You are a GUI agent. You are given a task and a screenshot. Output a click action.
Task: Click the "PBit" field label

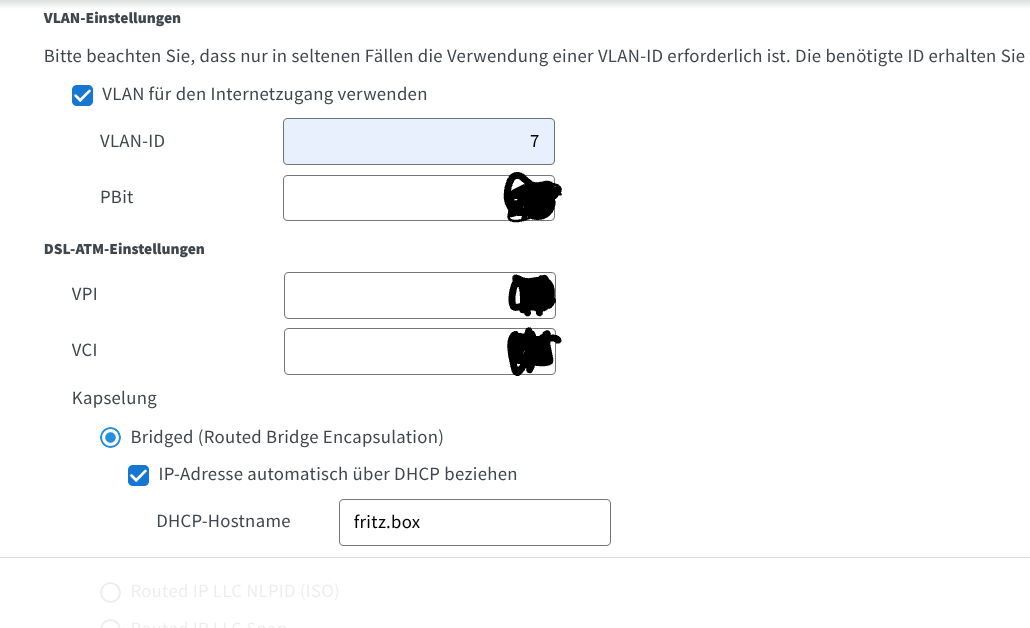[116, 198]
